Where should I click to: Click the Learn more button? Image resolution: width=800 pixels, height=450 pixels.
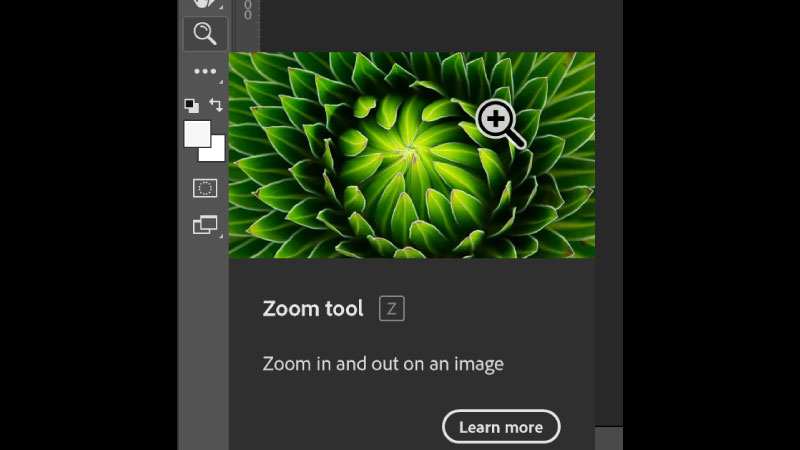[501, 427]
